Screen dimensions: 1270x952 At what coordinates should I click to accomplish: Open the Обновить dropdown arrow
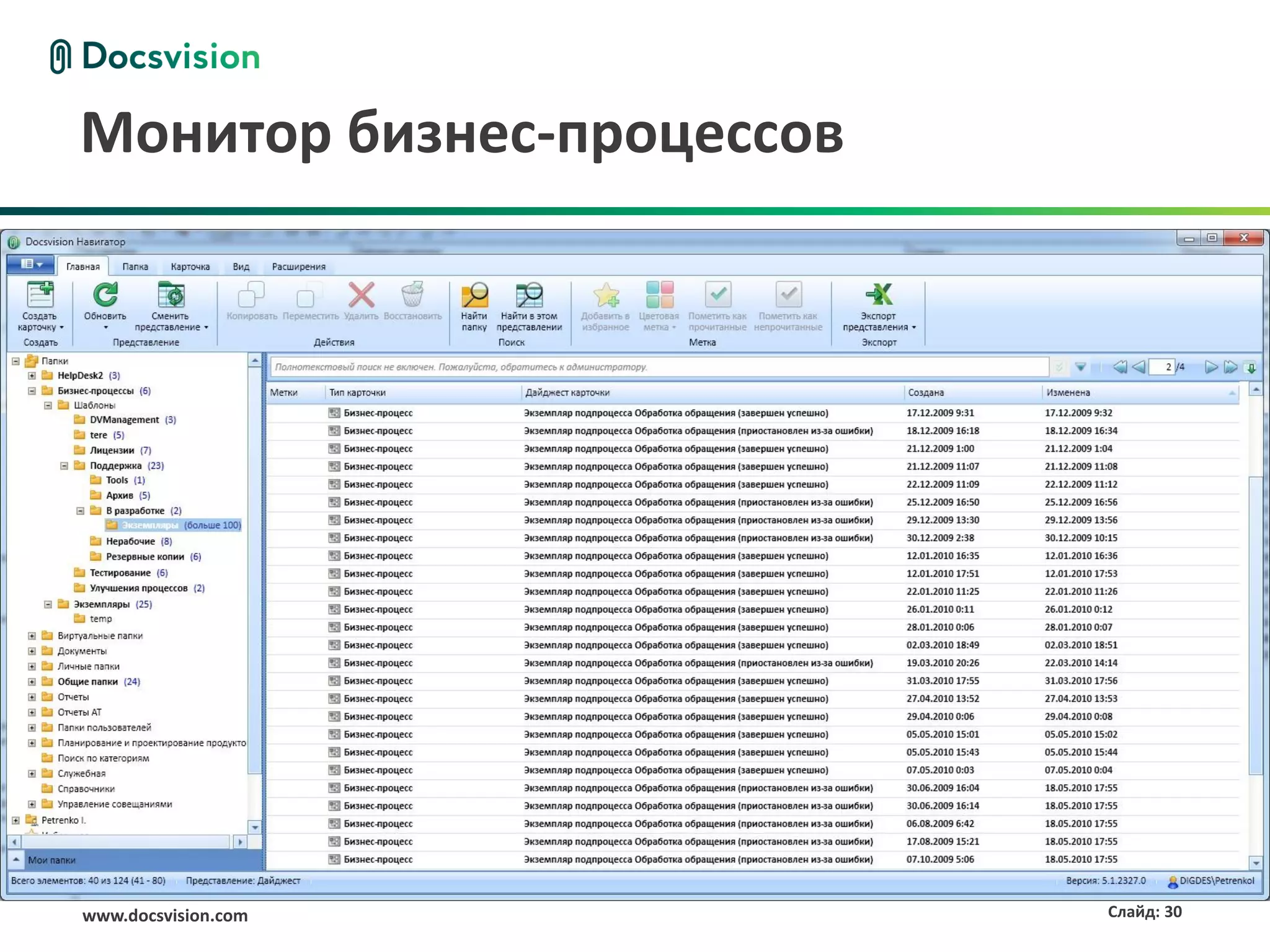105,327
